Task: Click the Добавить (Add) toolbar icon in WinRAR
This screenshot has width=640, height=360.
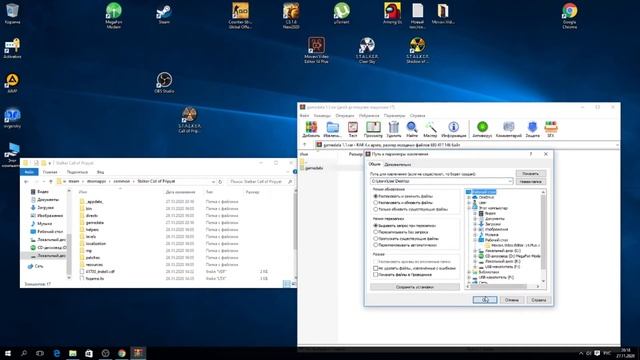Action: coord(311,129)
